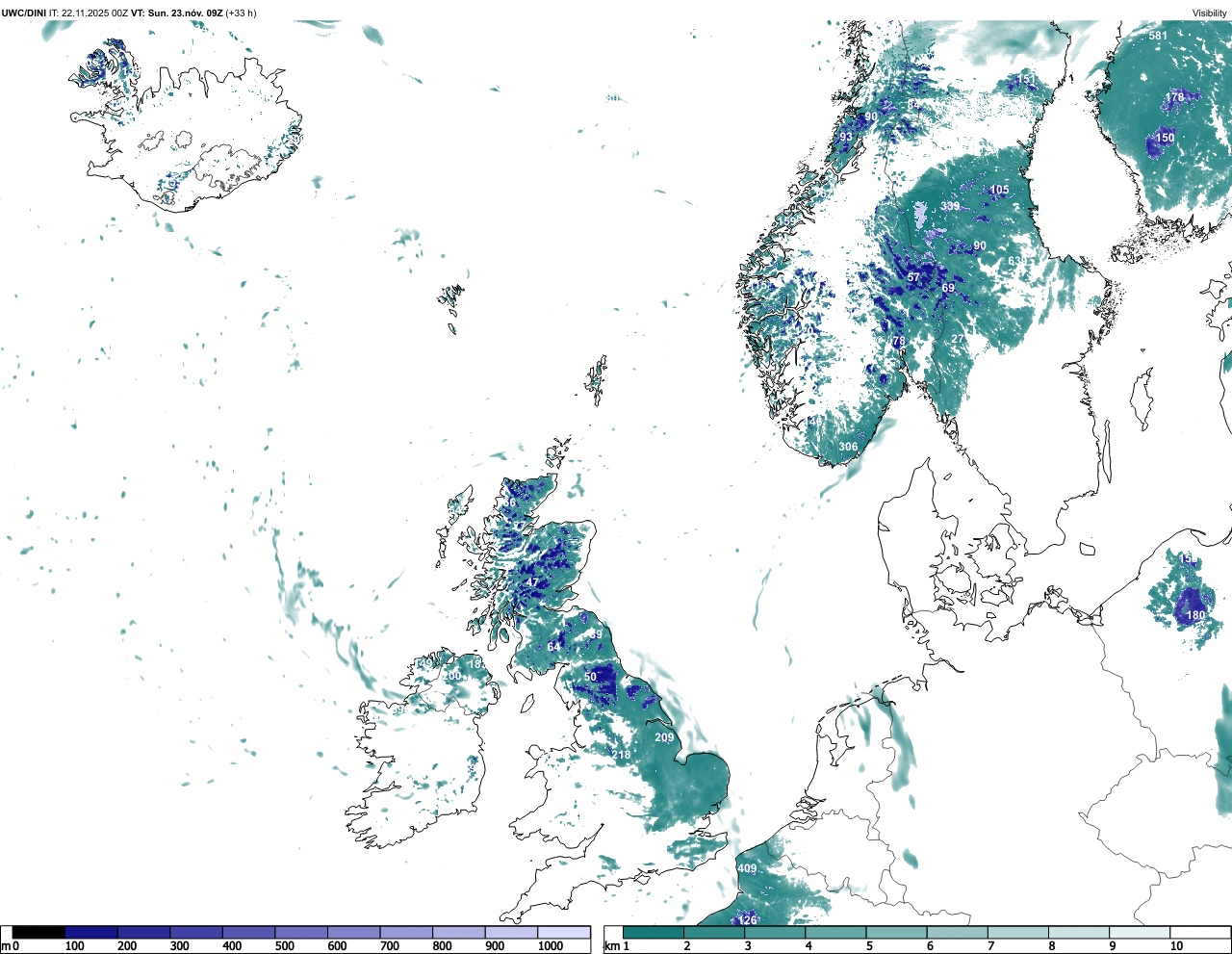Click the 700–800 m lavender legend block
This screenshot has height=954, width=1232.
[x=406, y=932]
